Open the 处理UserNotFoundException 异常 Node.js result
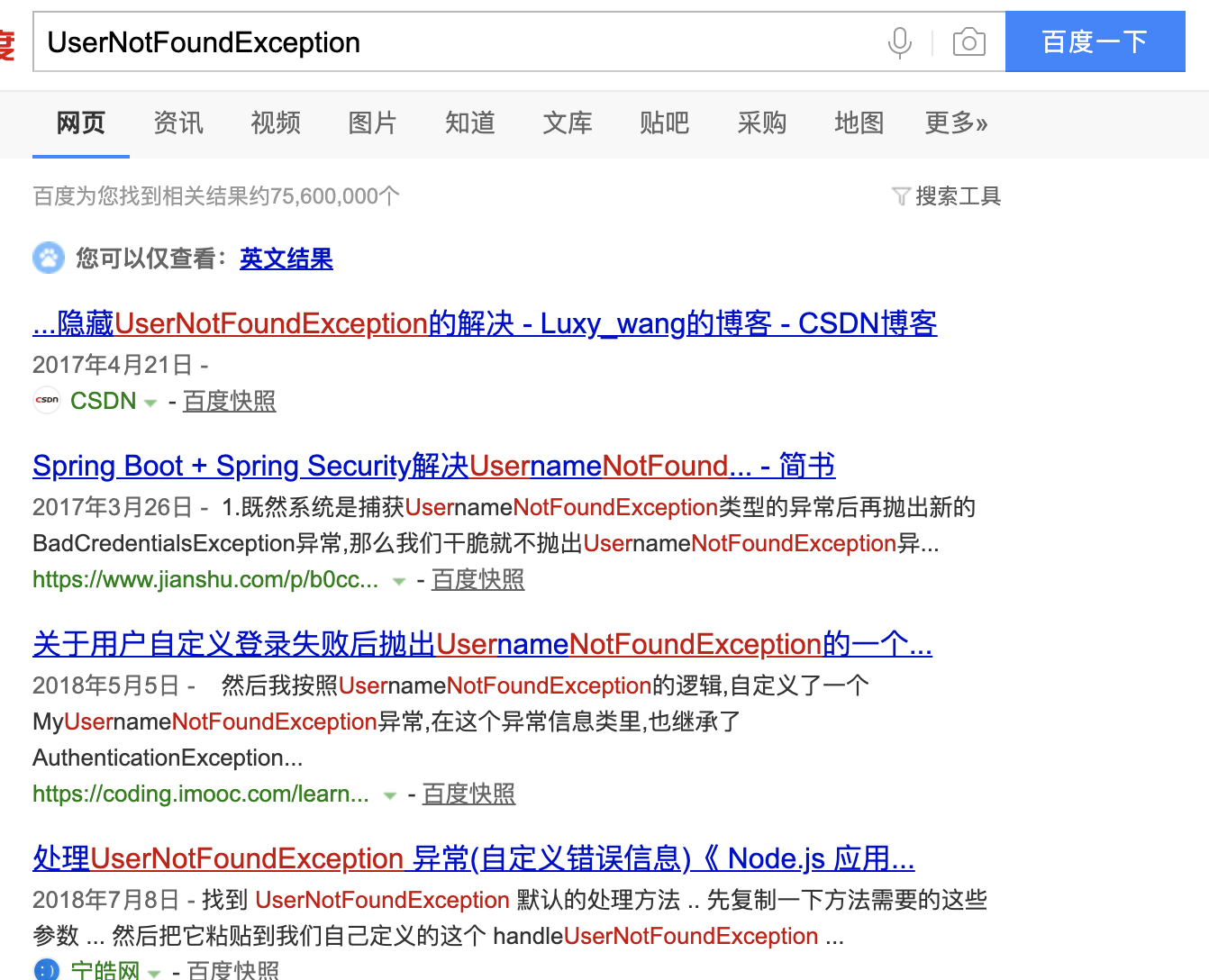1209x980 pixels. 473,858
